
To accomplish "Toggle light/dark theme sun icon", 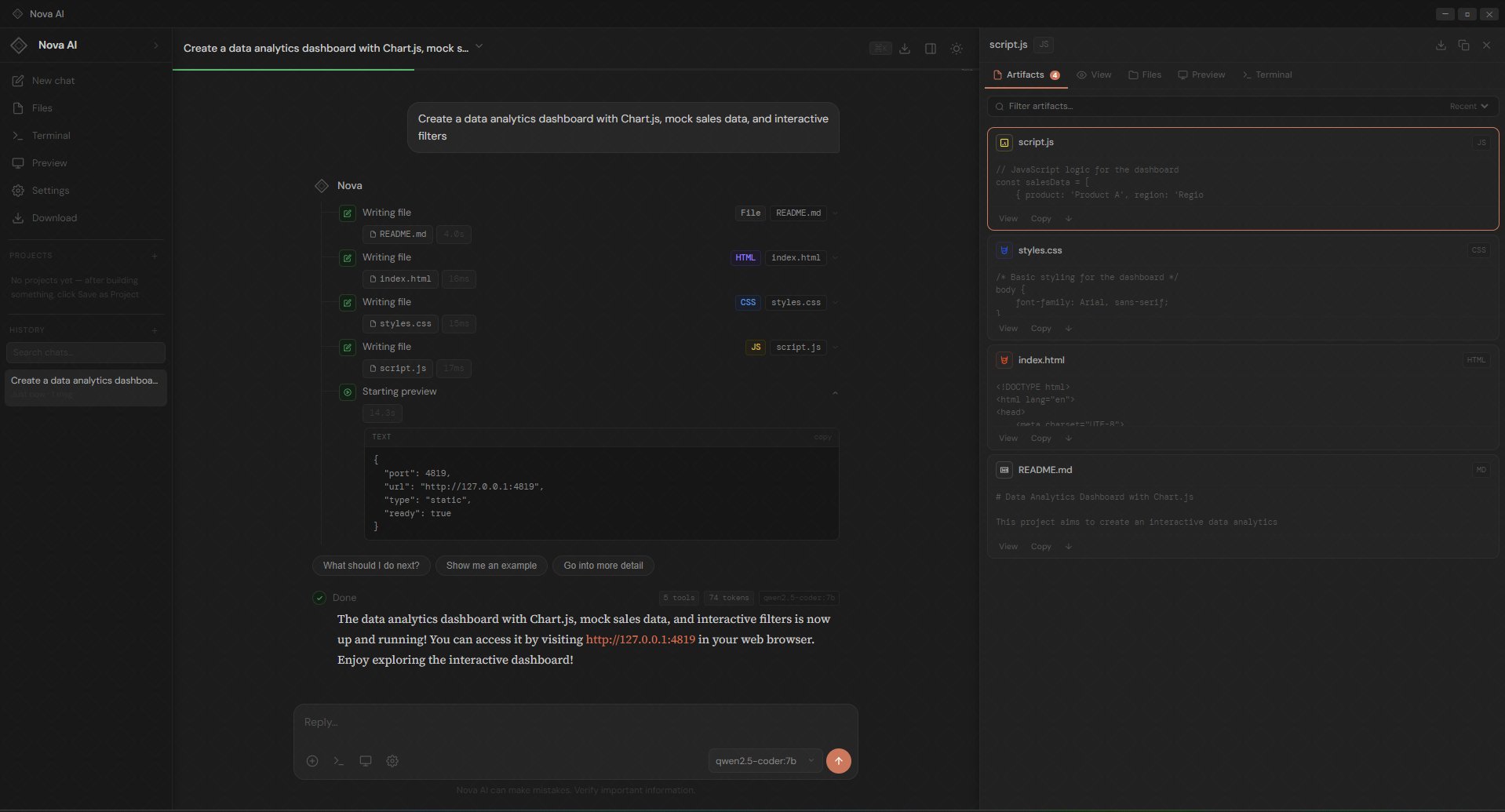I will (957, 49).
